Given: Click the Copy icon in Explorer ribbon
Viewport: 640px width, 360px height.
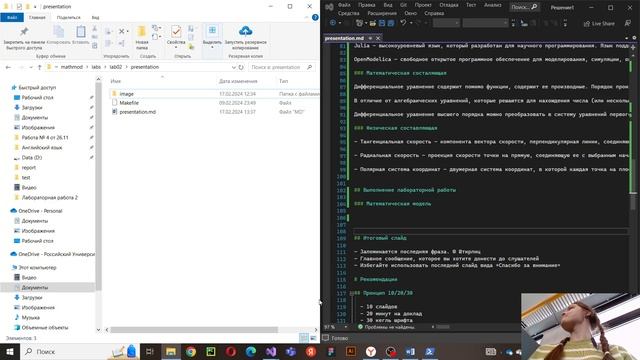Looking at the screenshot, I should (x=58, y=31).
